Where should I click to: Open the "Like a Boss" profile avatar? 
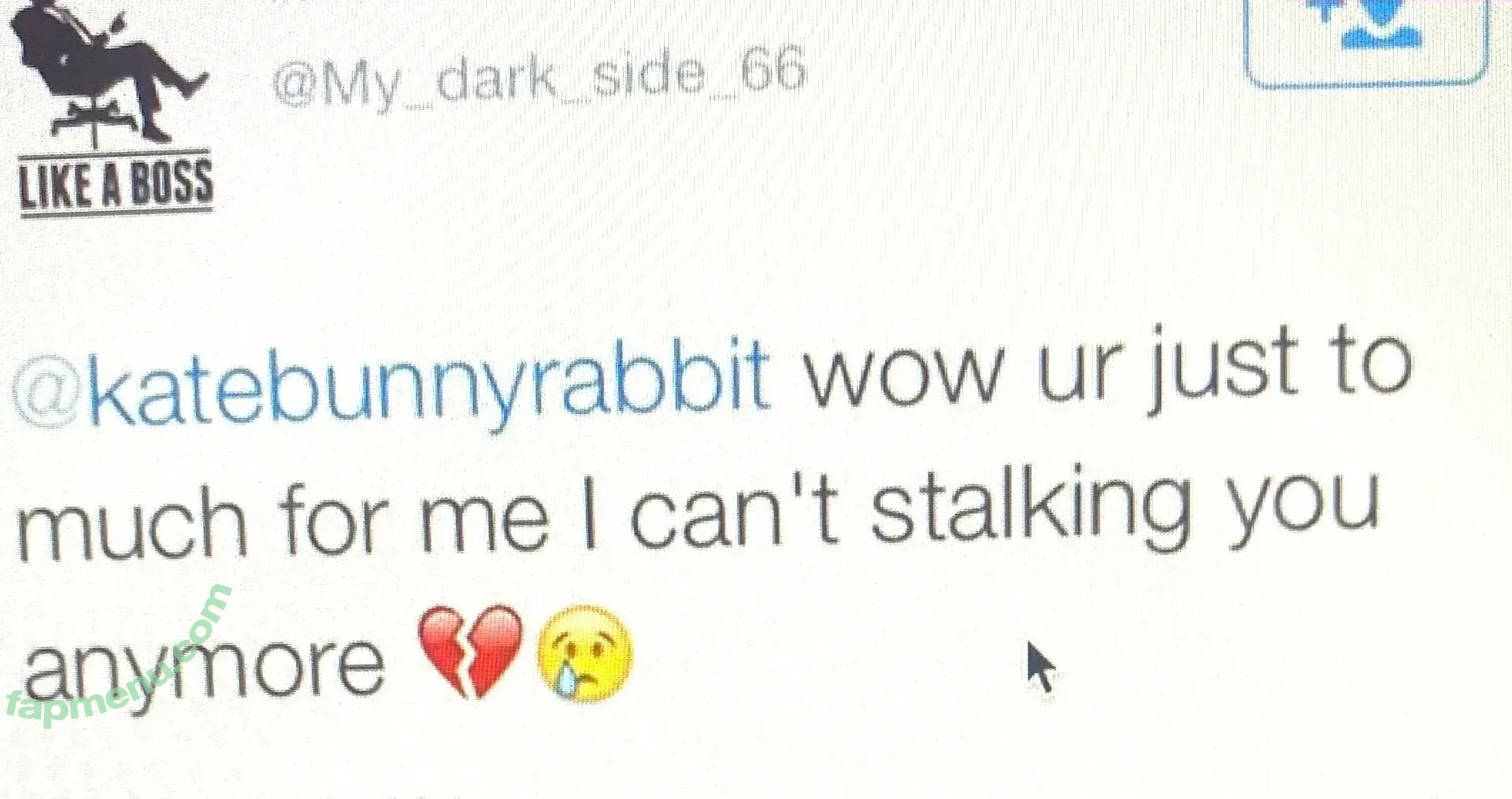[112, 108]
